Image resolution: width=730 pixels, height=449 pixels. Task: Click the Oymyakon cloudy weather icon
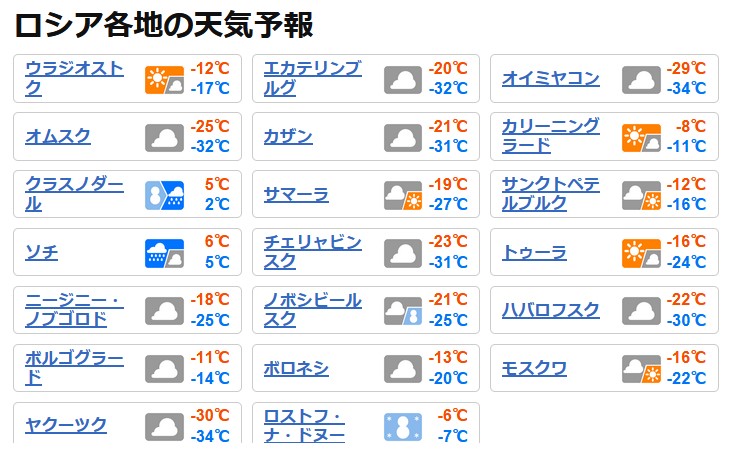click(641, 79)
